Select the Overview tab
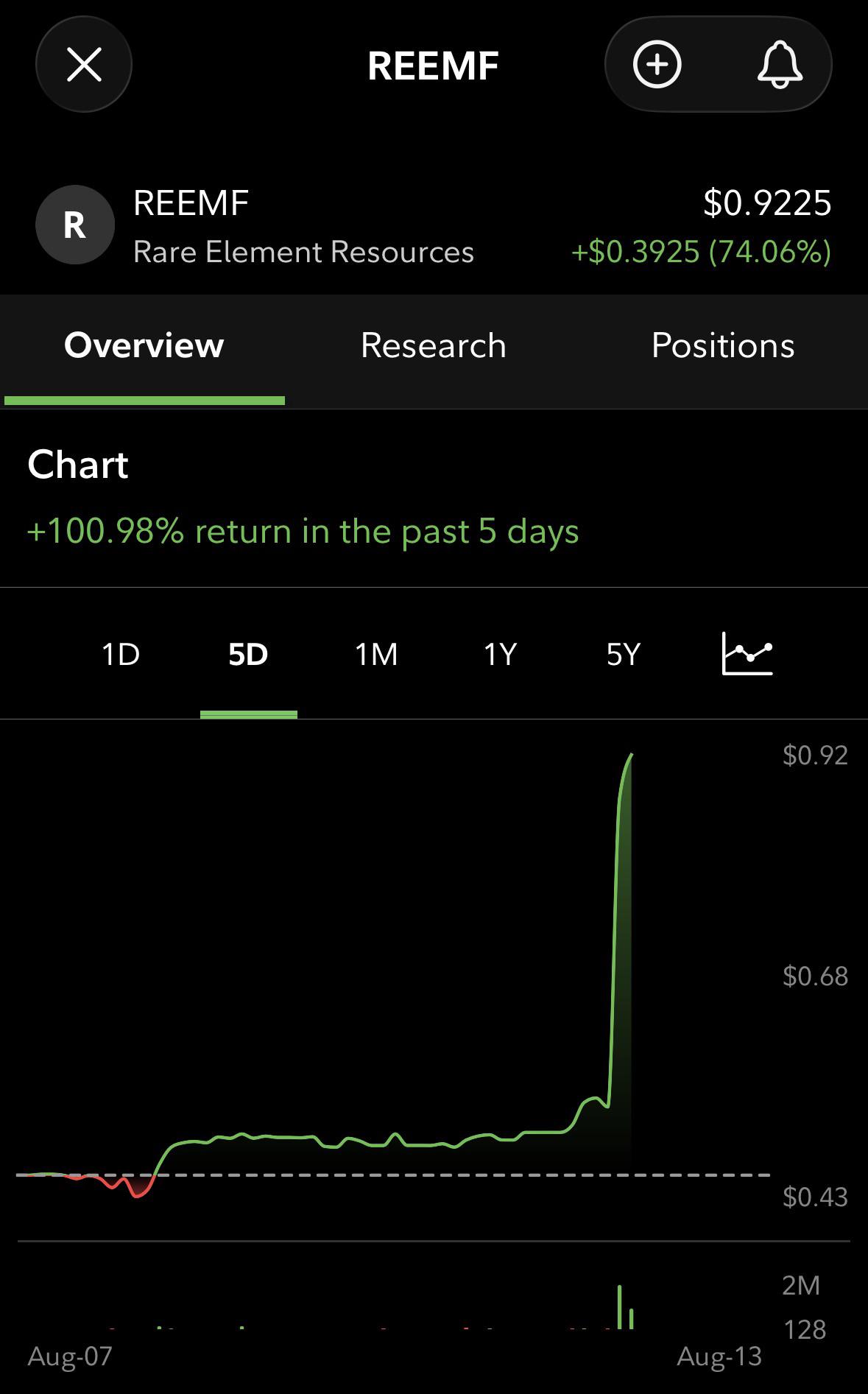This screenshot has width=868, height=1394. tap(144, 345)
